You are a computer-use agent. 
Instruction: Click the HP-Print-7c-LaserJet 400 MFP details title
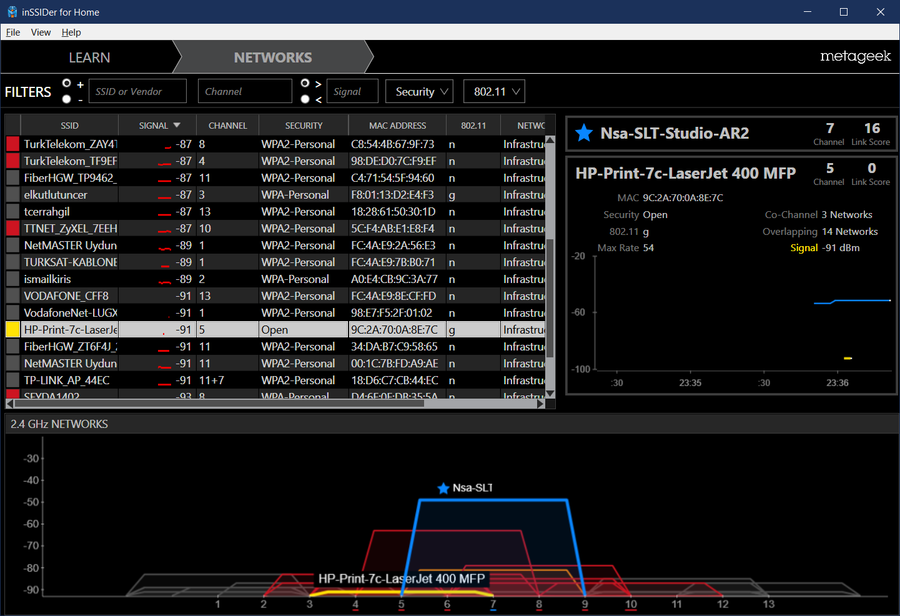(x=685, y=173)
